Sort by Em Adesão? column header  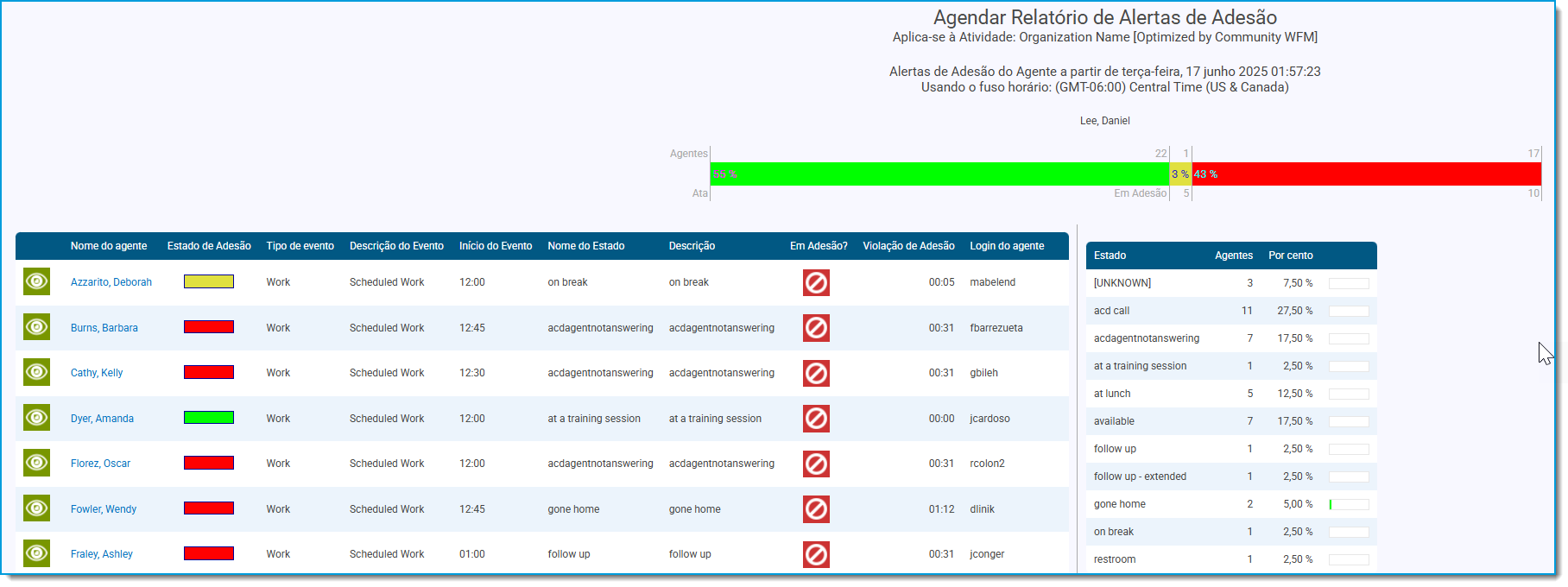pyautogui.click(x=819, y=246)
